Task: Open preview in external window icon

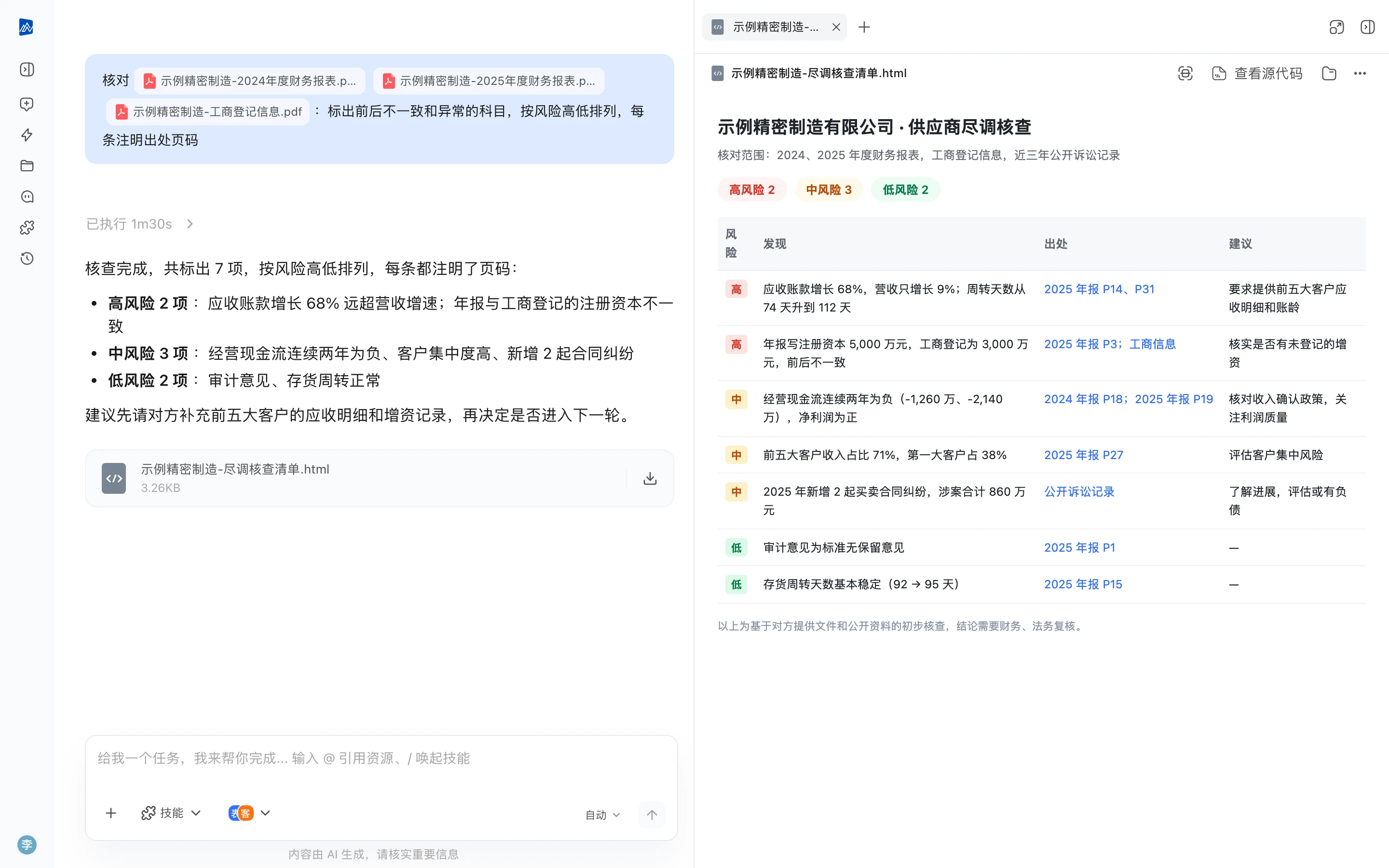Action: 1336,27
